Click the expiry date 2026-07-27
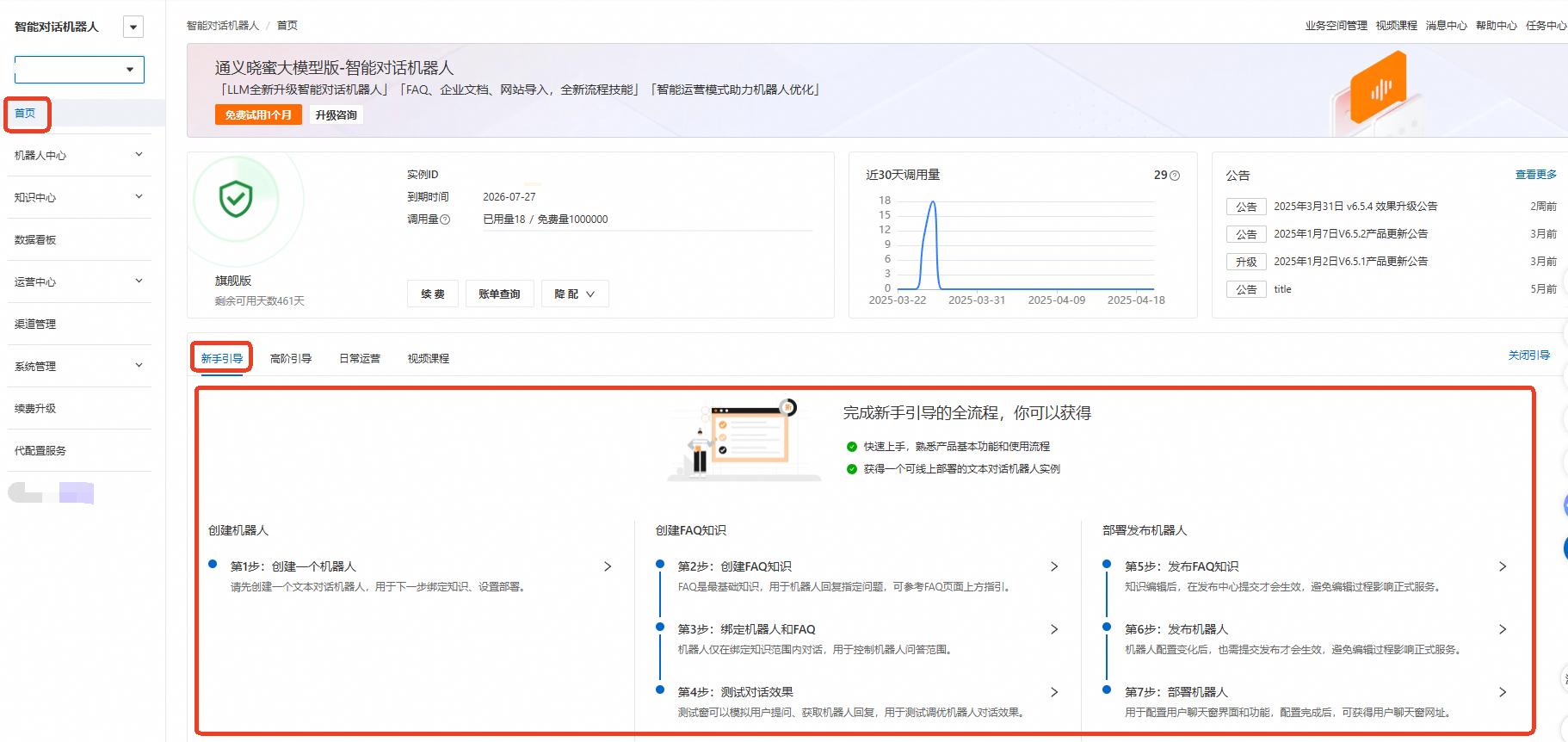1568x742 pixels. pyautogui.click(x=509, y=197)
